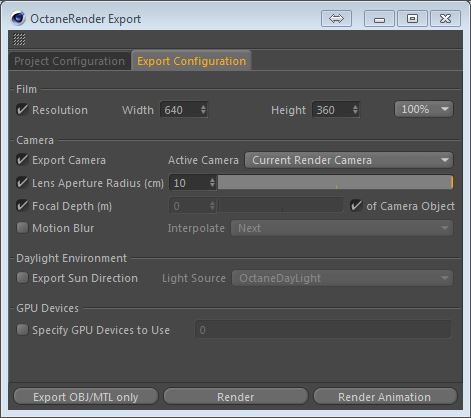Click the Camera section heading
This screenshot has height=418, width=471.
coord(35,140)
